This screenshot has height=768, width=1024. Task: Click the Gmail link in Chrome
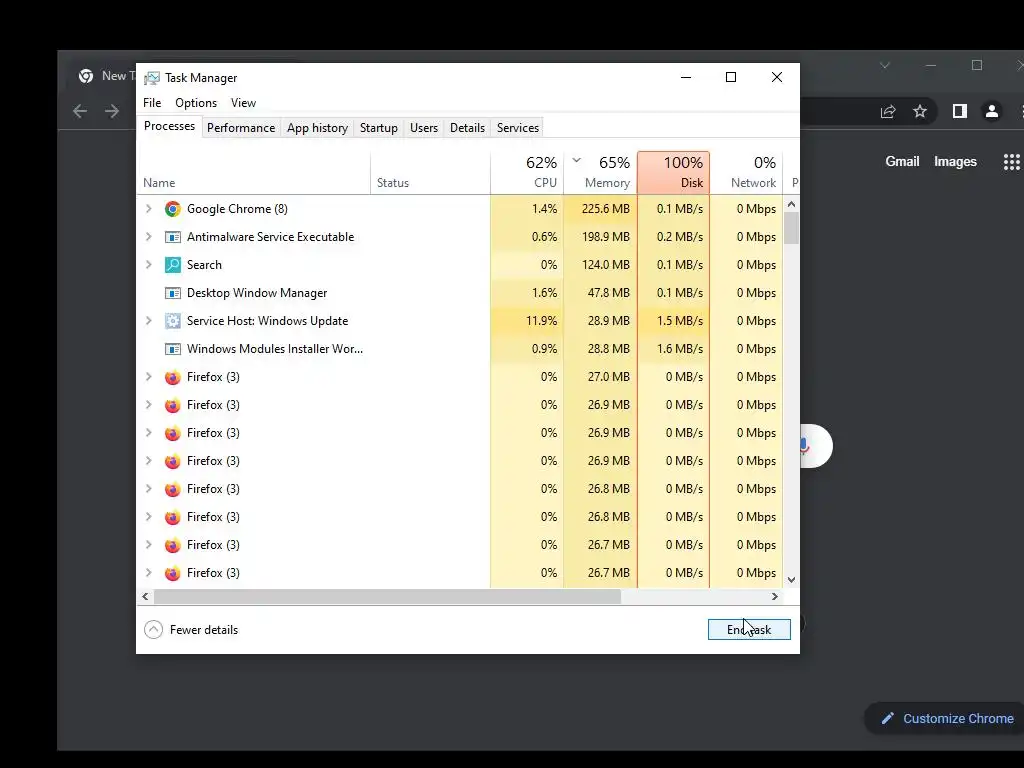(x=902, y=162)
